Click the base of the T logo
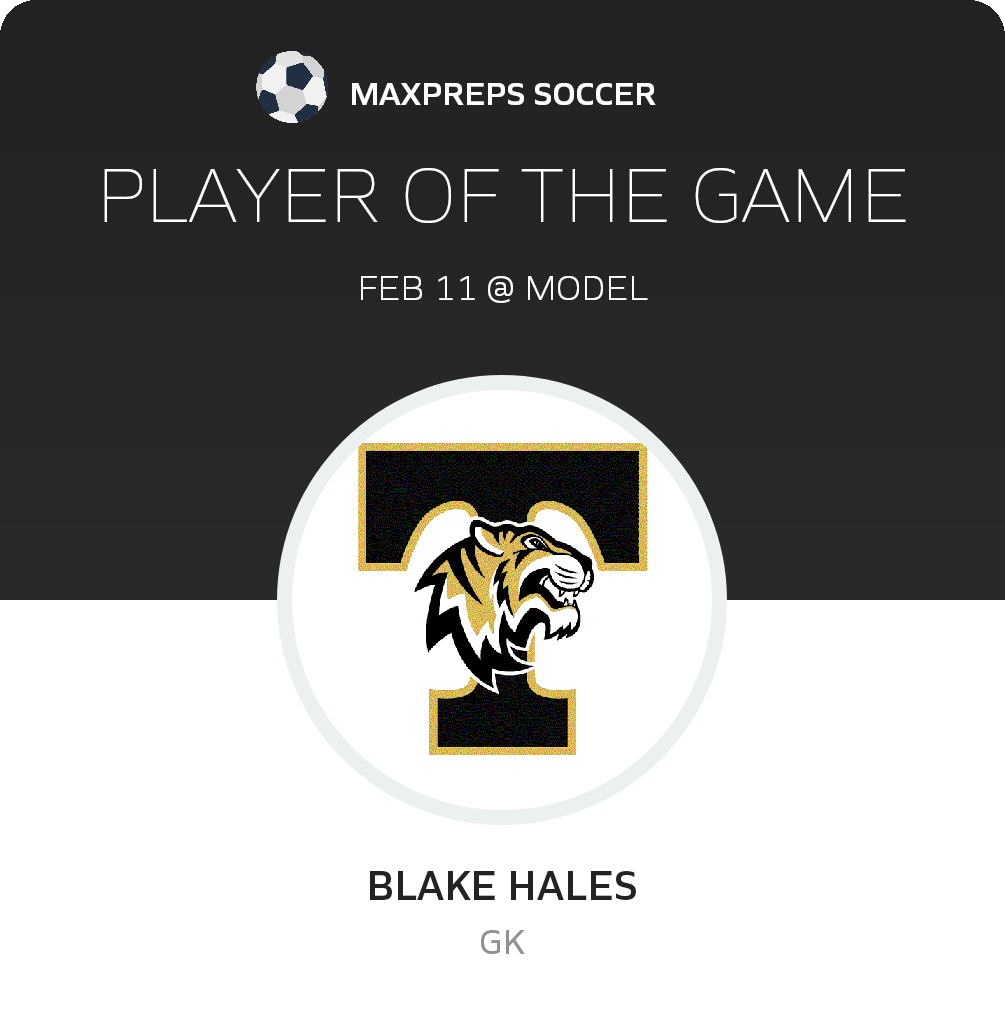This screenshot has height=1020, width=1005. pyautogui.click(x=502, y=721)
